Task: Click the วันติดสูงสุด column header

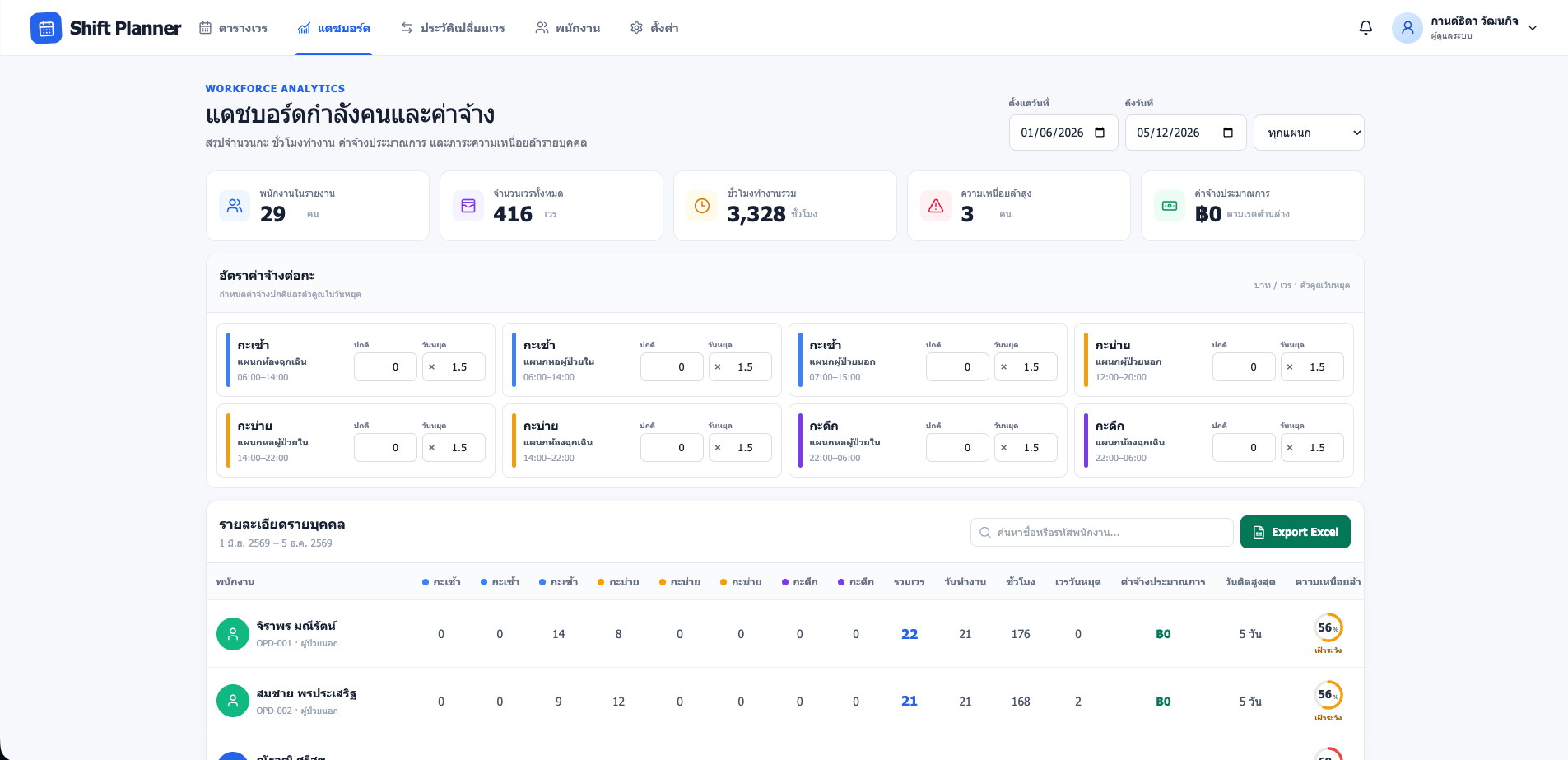Action: [x=1250, y=582]
